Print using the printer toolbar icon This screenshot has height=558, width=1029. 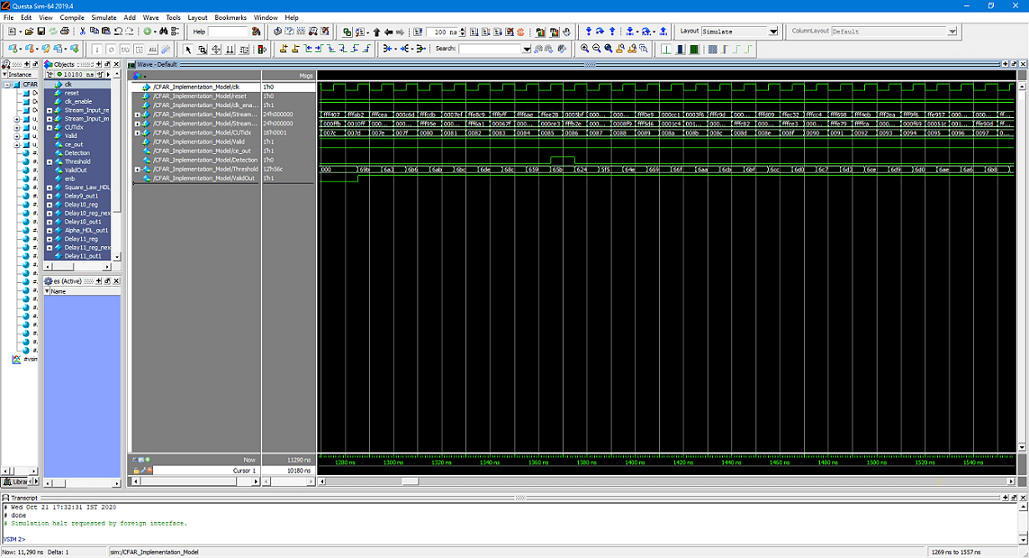(64, 32)
